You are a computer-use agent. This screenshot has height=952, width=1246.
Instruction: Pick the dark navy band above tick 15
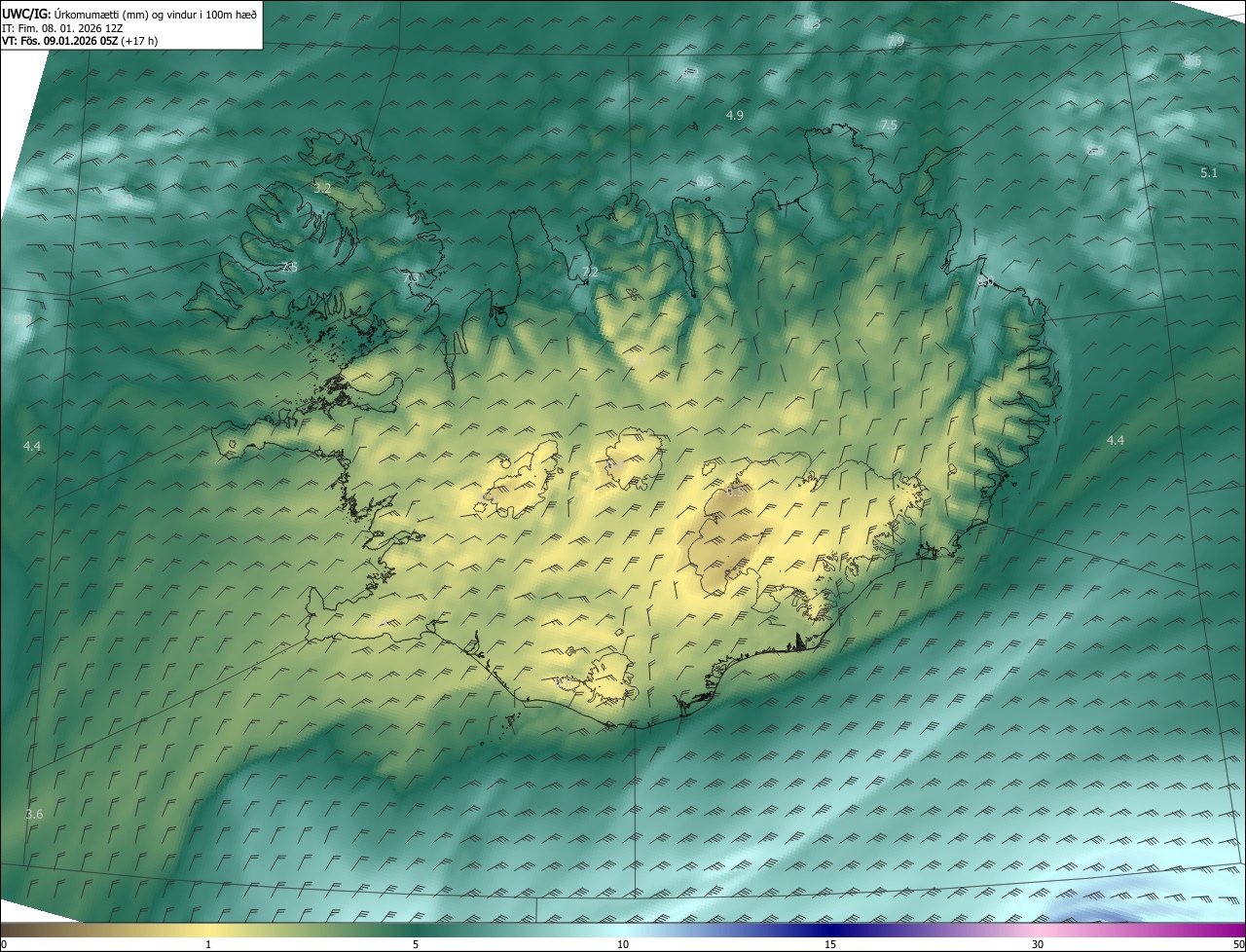tap(830, 930)
